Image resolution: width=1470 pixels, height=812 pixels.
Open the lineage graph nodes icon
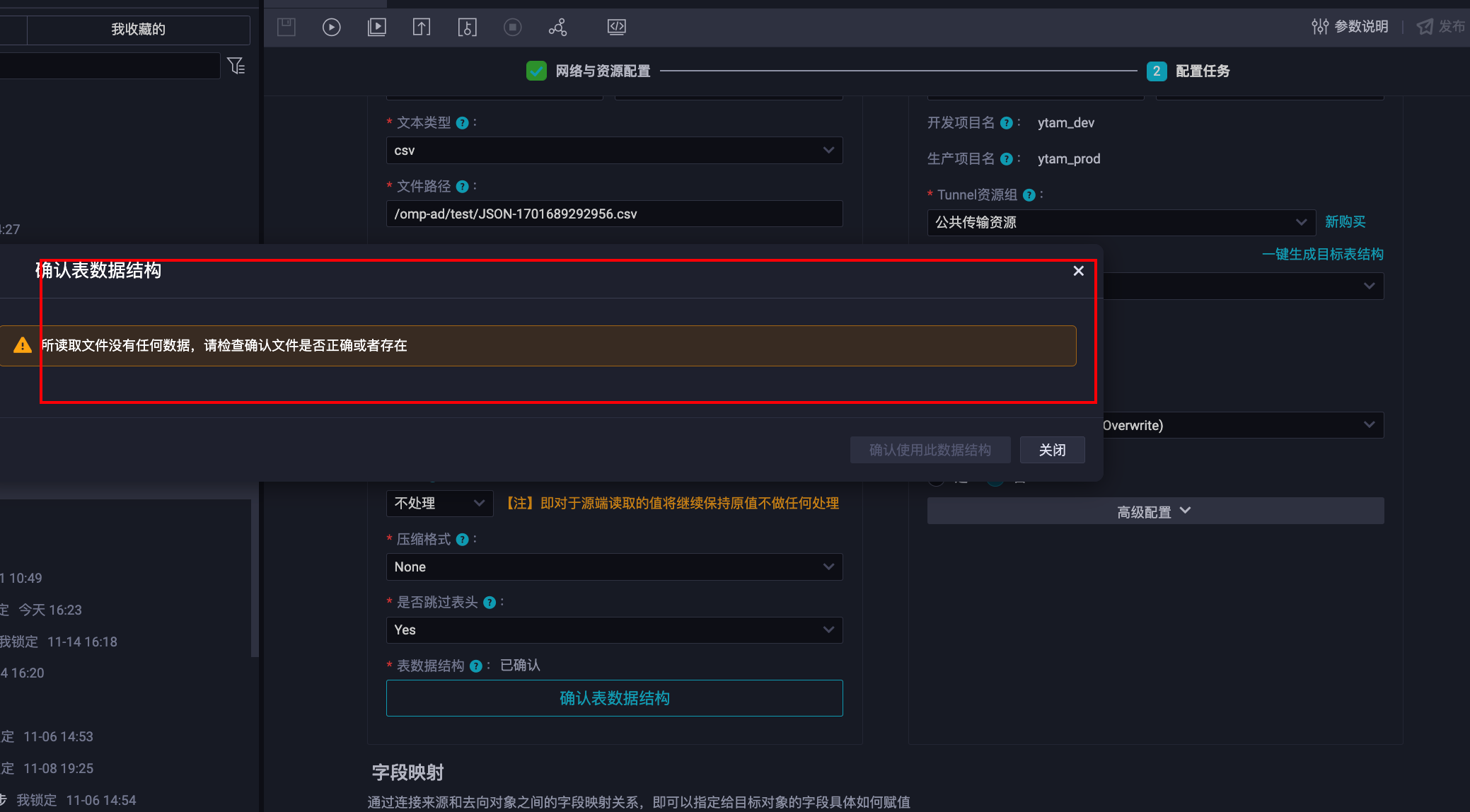(x=557, y=27)
